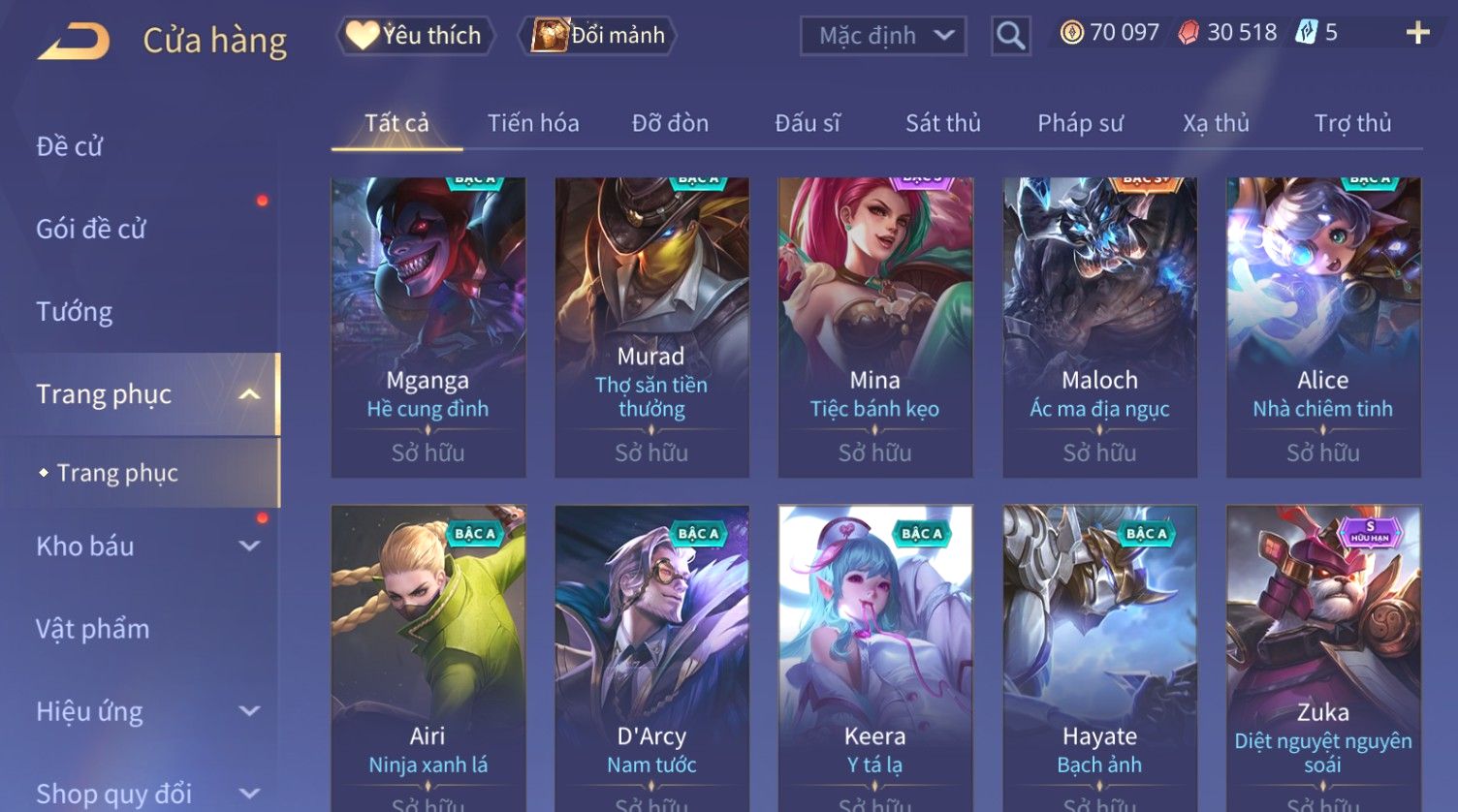Open Murad Thợ săn tiền thưởng skin

point(651,328)
